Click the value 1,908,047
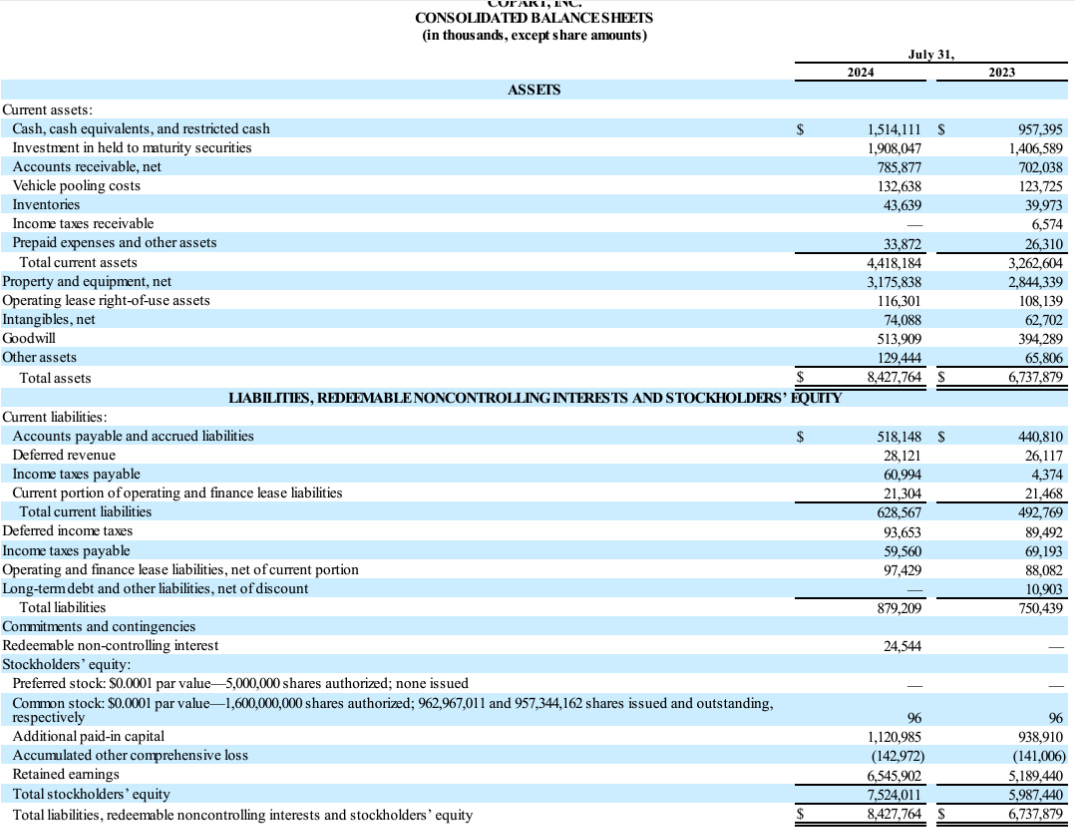This screenshot has width=1075, height=827. pos(894,148)
